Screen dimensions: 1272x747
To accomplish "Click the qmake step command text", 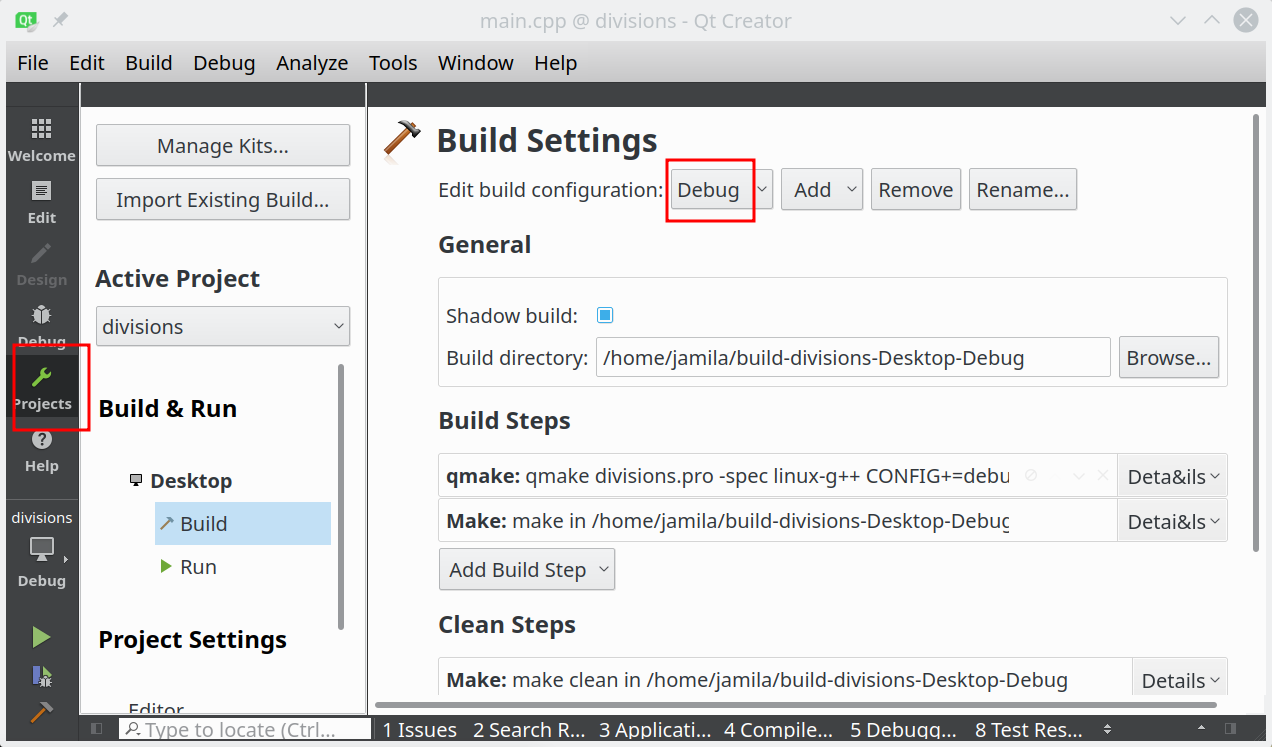I will point(728,476).
